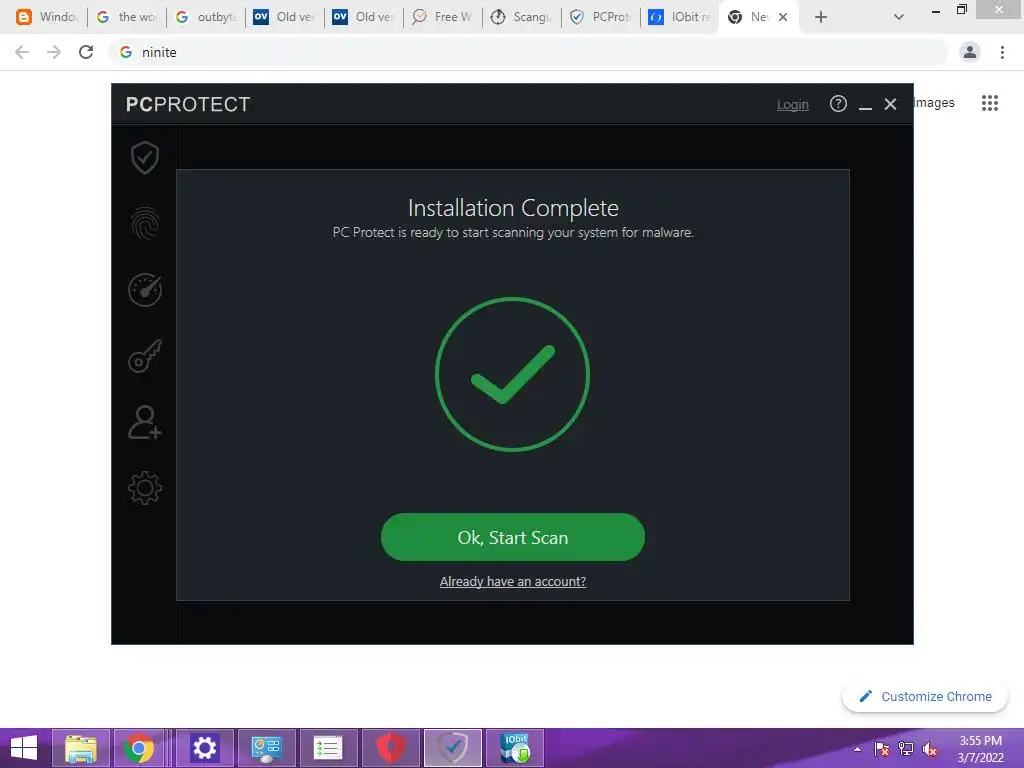Click the Images link on Google page
Viewport: 1024px width, 768px height.
[x=934, y=103]
